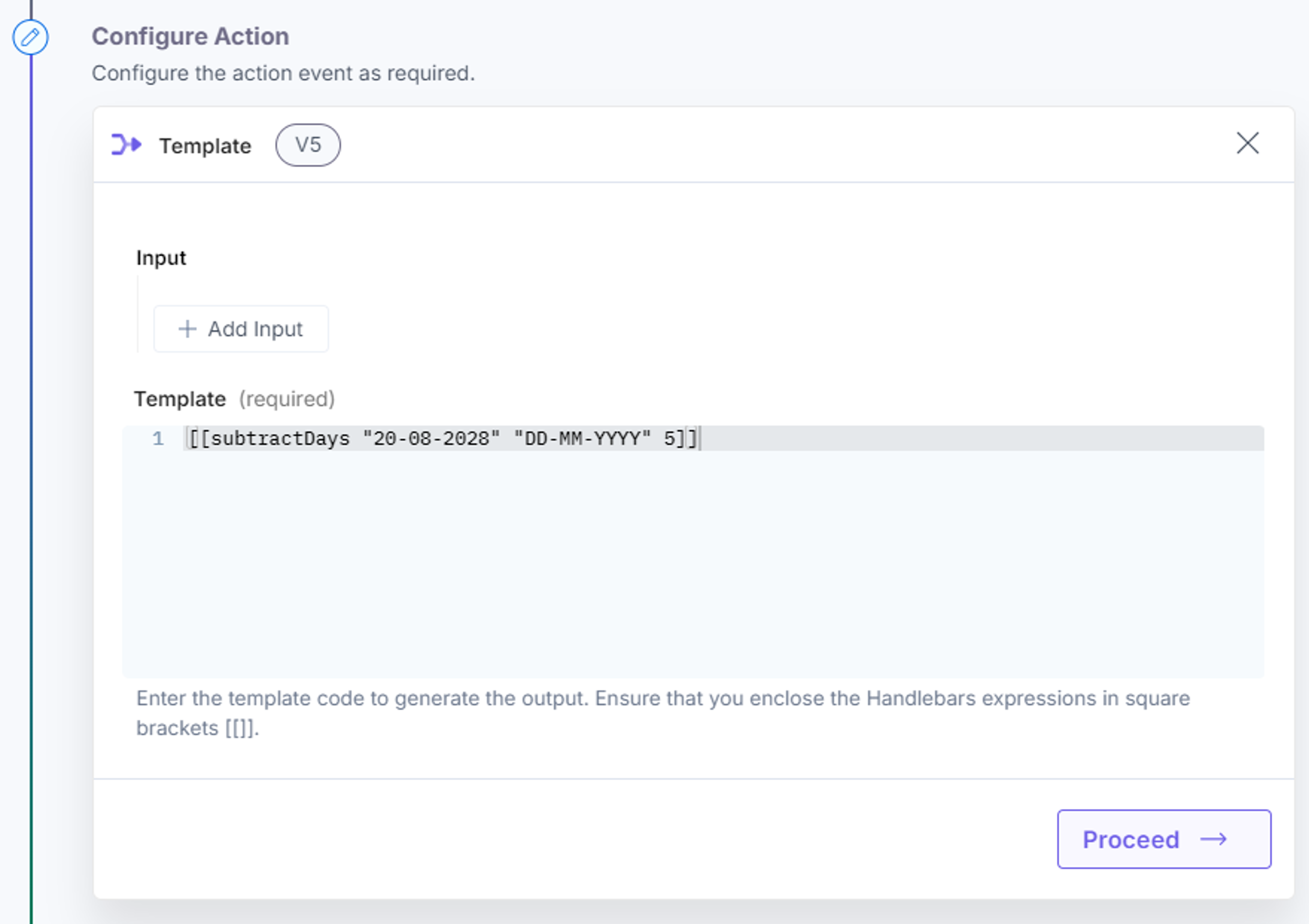Click the Input section label
The width and height of the screenshot is (1309, 924).
[161, 258]
